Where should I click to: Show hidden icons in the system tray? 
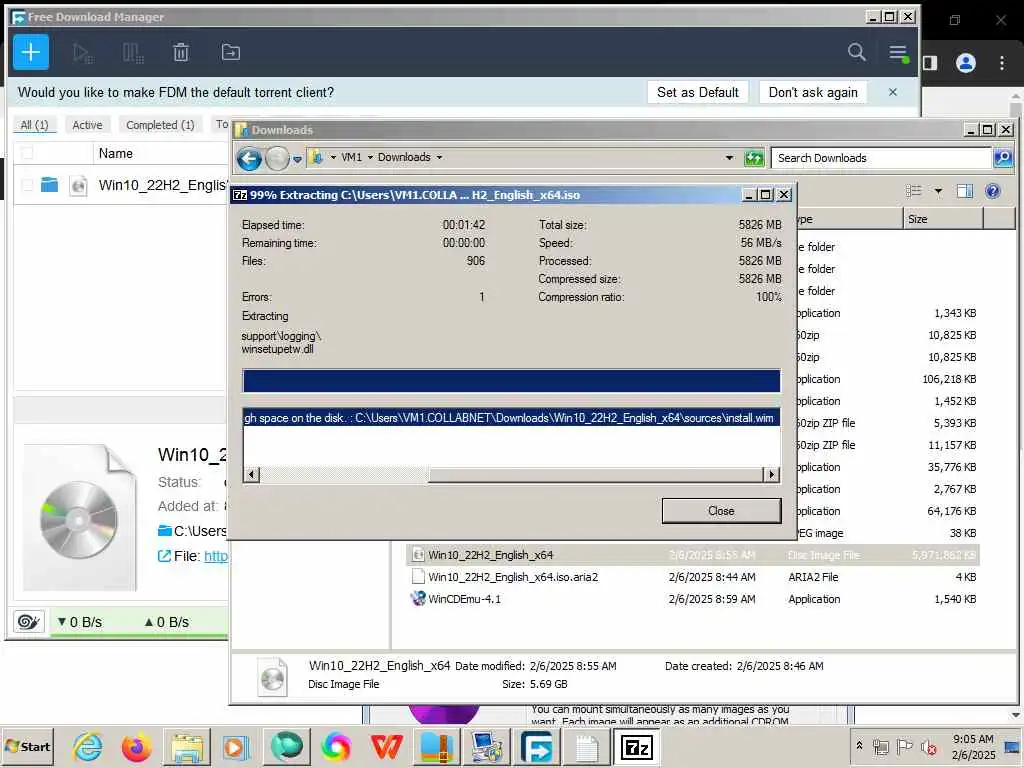860,745
